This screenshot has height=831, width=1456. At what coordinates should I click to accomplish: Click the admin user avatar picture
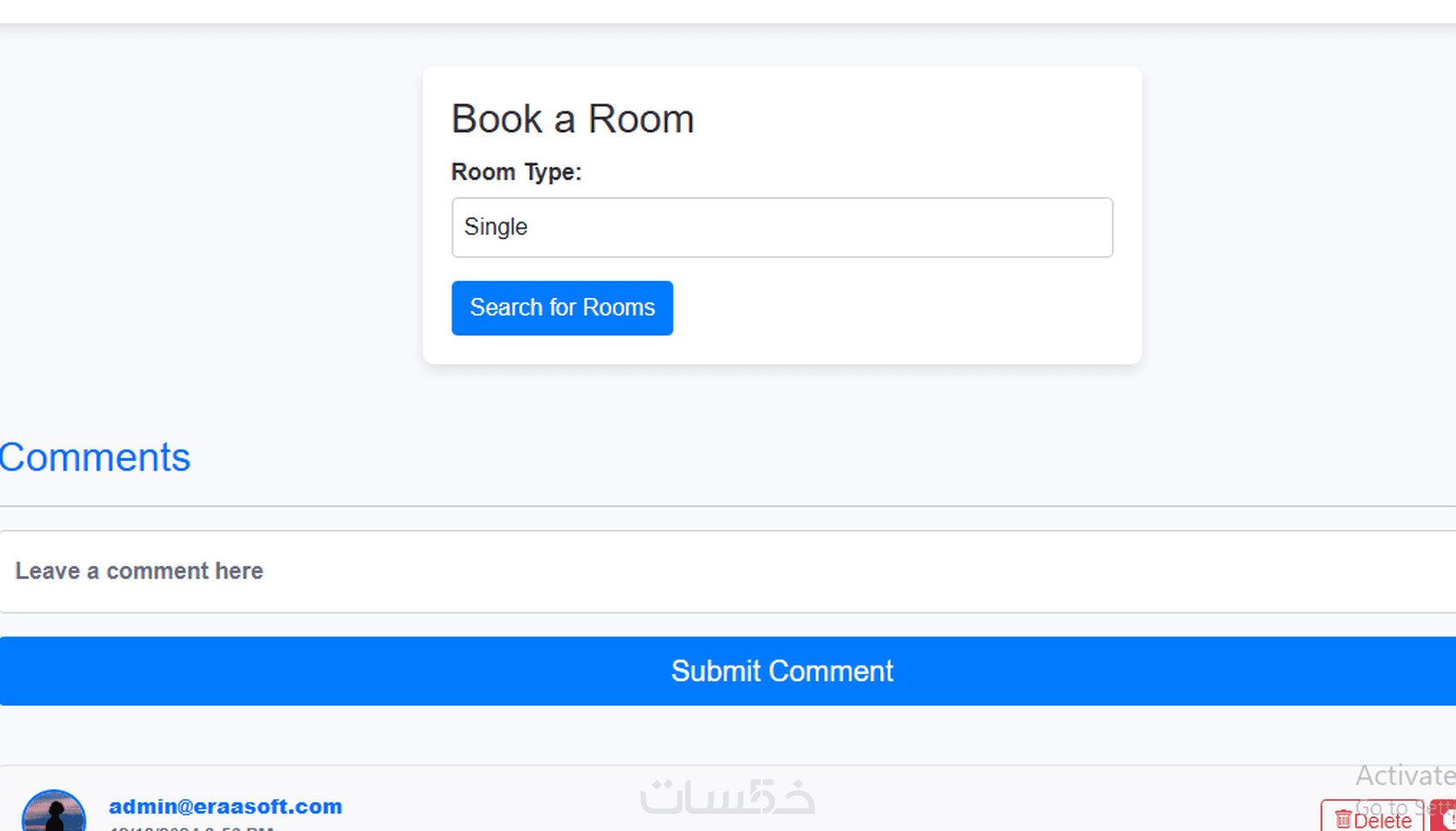[x=54, y=812]
